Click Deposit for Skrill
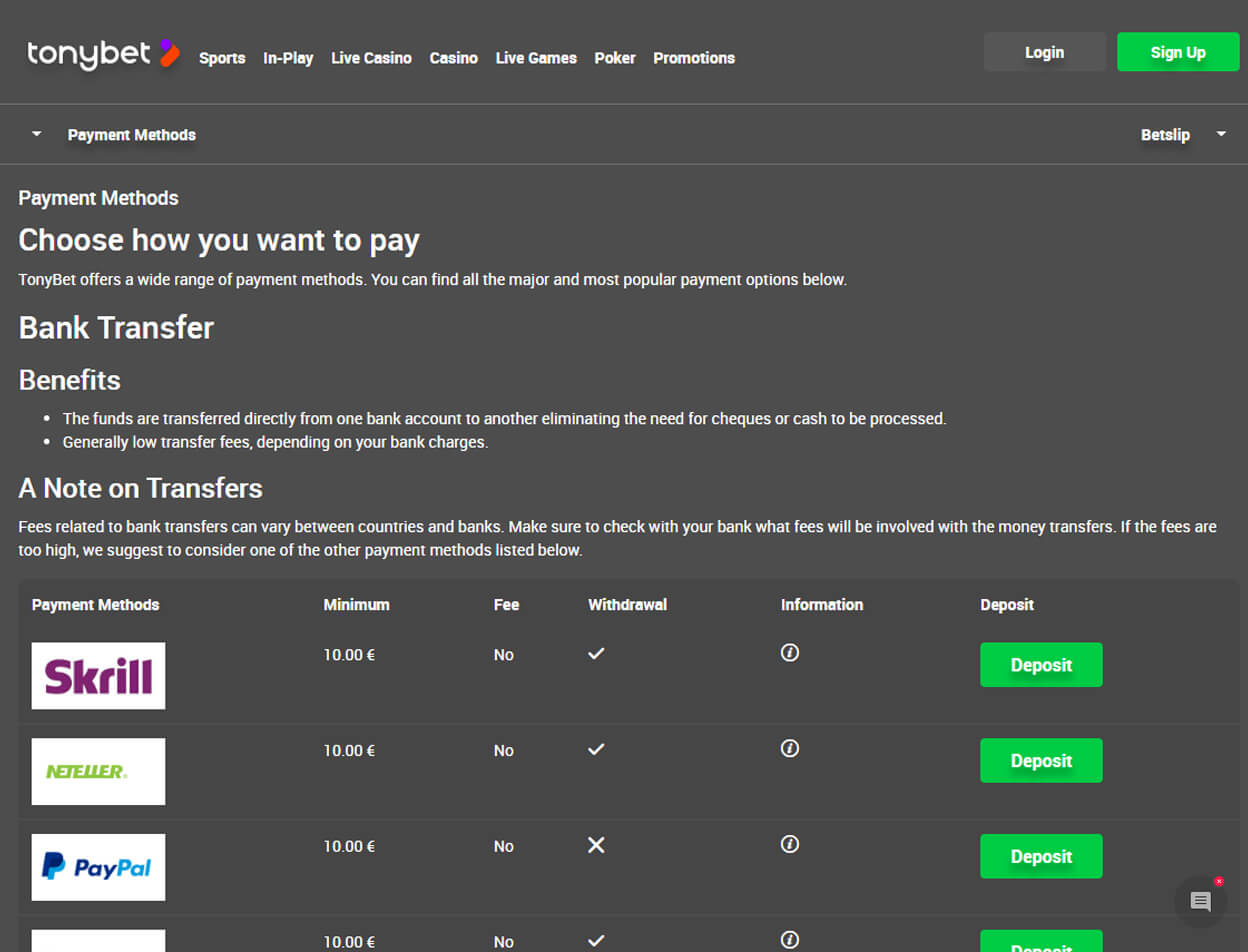The width and height of the screenshot is (1248, 952). tap(1041, 665)
